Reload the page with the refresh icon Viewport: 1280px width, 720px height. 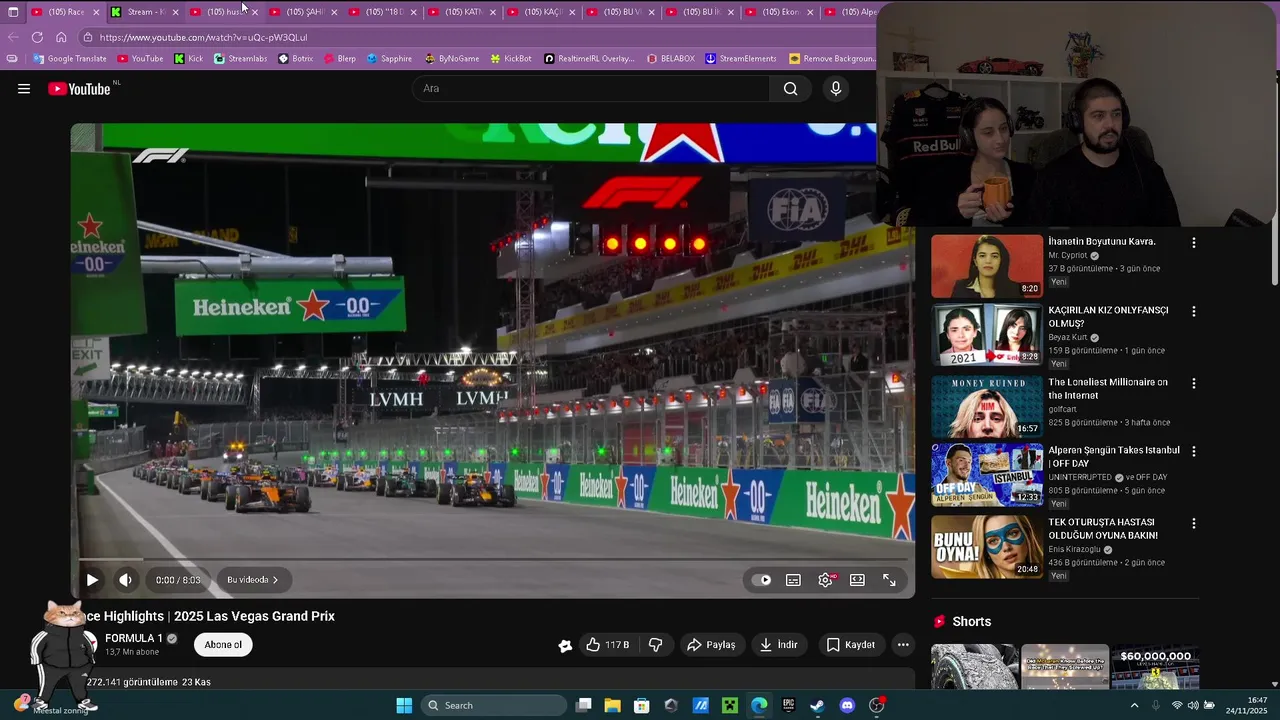click(x=37, y=37)
